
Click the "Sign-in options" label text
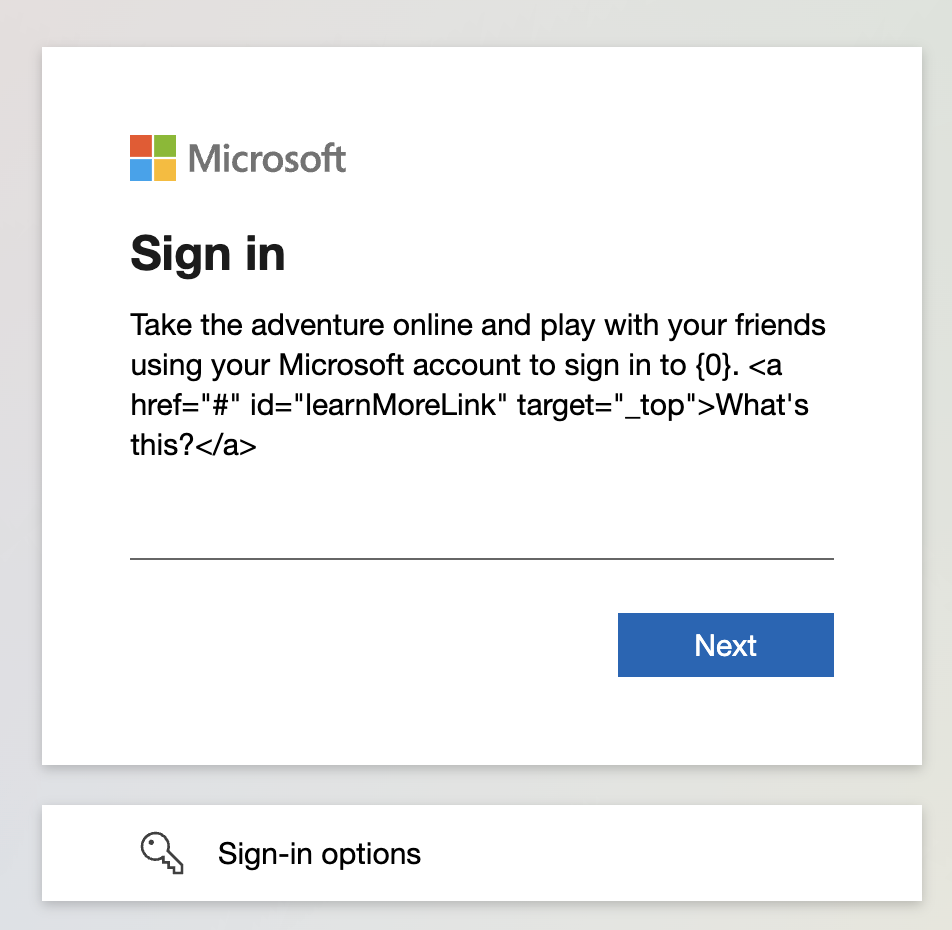pos(319,854)
